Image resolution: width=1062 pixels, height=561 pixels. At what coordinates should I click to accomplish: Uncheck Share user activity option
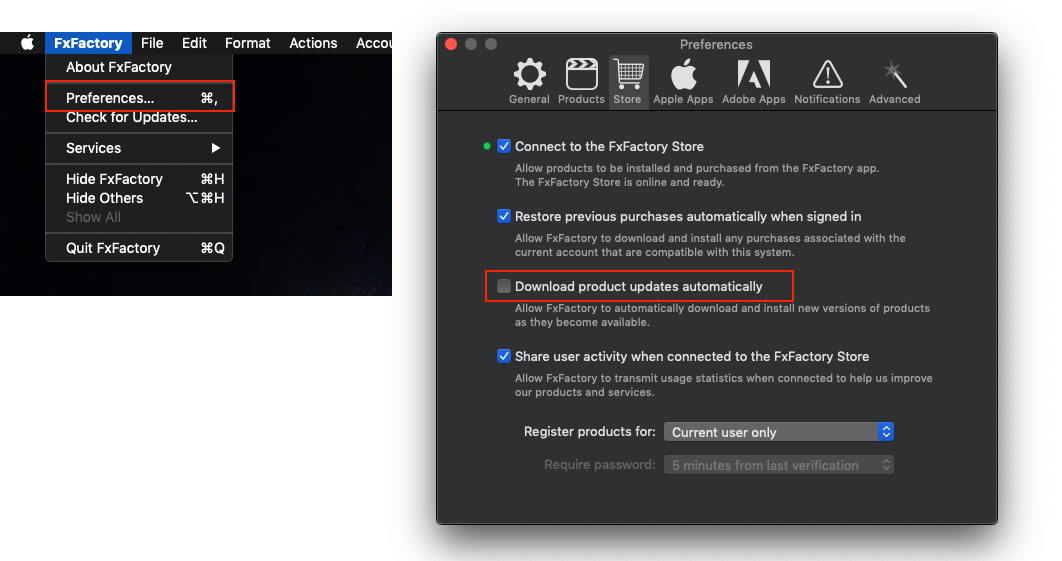504,356
